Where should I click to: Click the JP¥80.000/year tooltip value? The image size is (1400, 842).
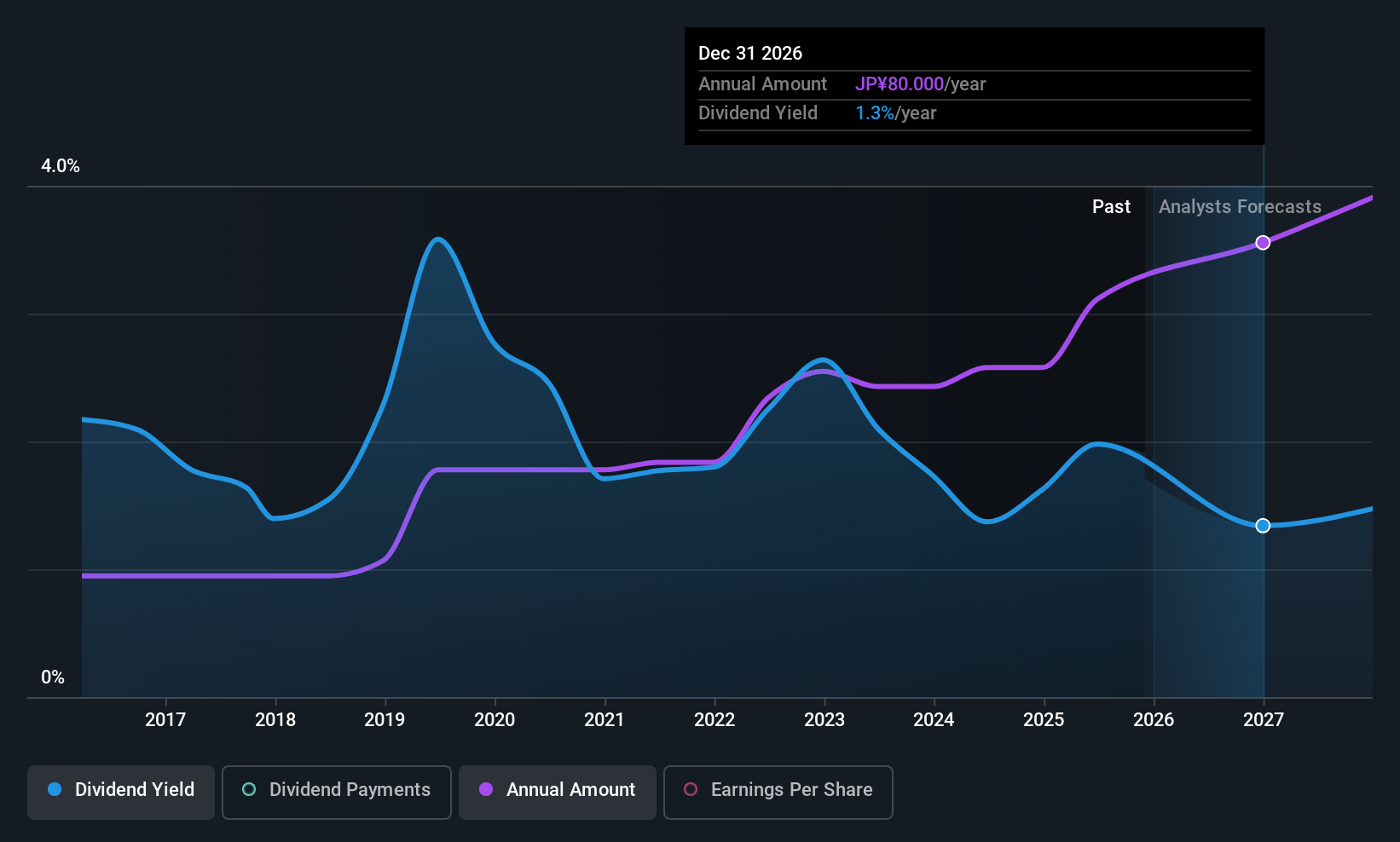point(920,84)
